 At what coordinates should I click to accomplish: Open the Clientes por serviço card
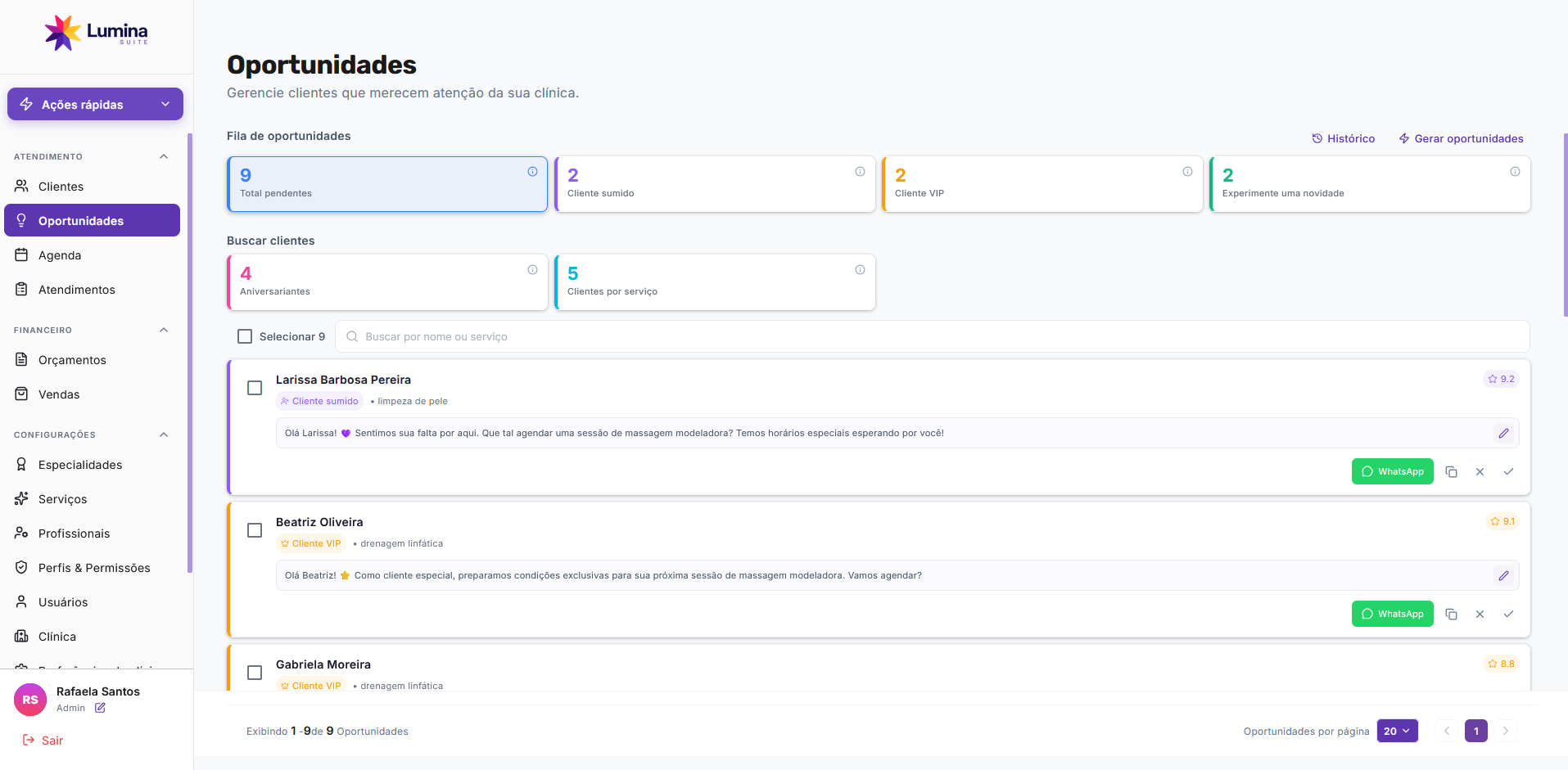pos(715,282)
